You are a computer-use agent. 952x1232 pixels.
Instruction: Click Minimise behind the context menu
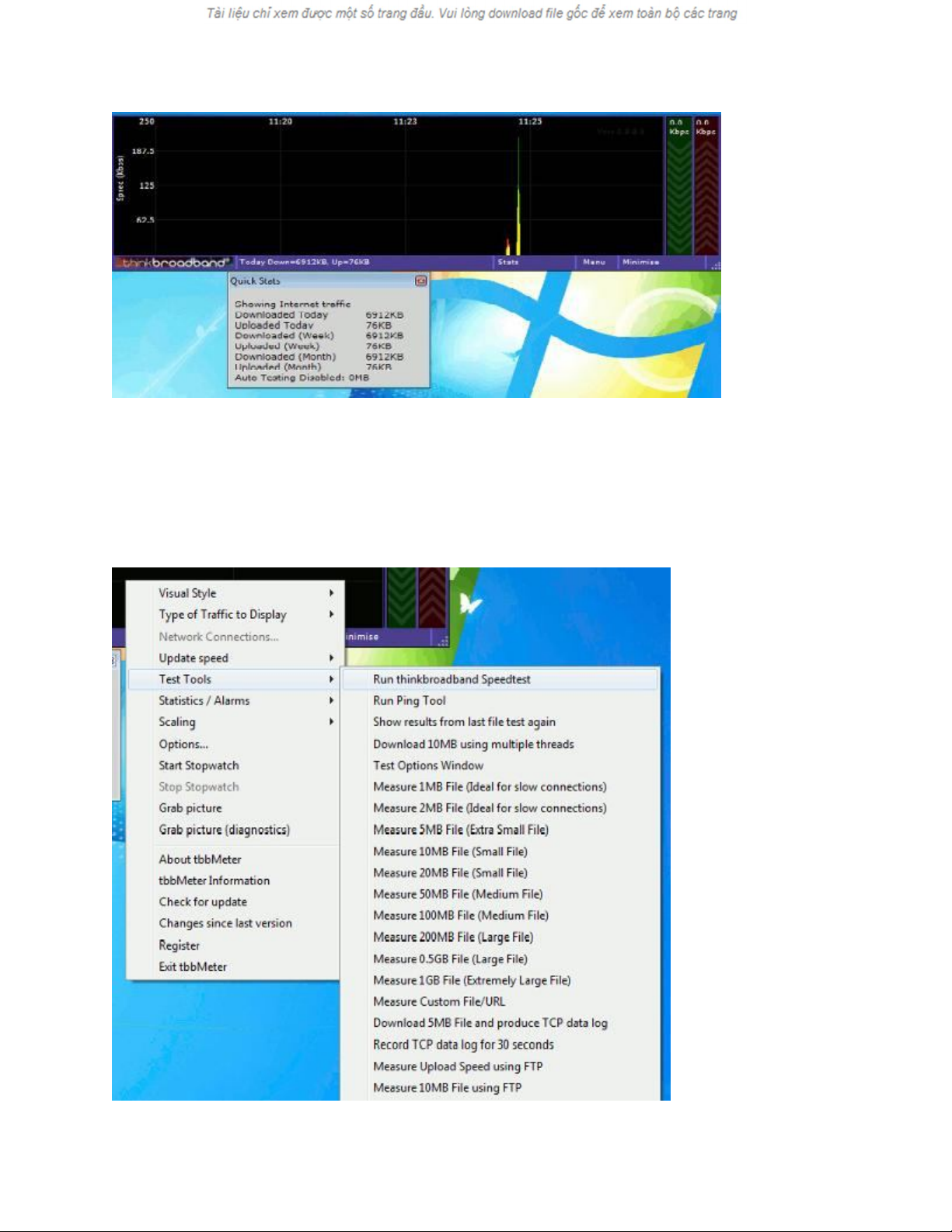tap(362, 637)
